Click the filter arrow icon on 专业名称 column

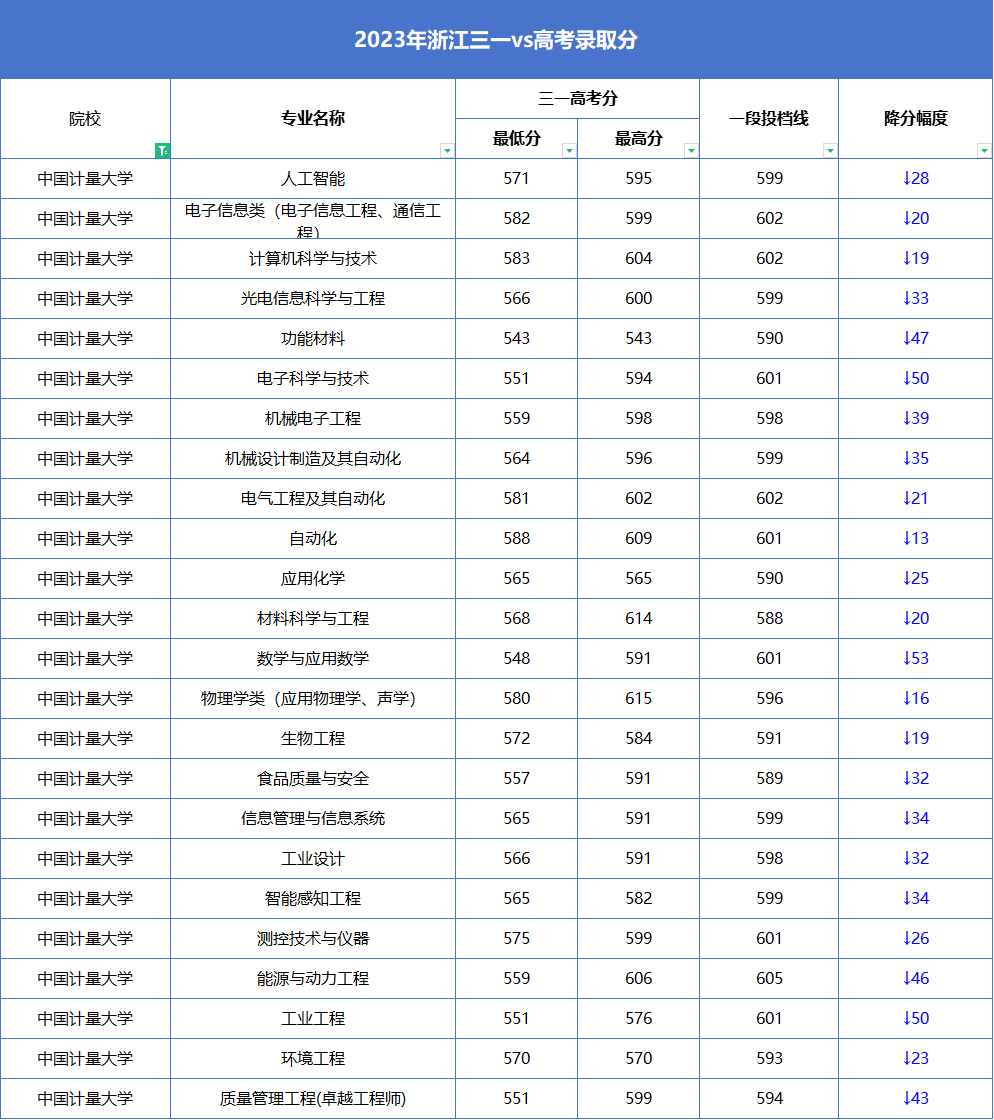448,150
